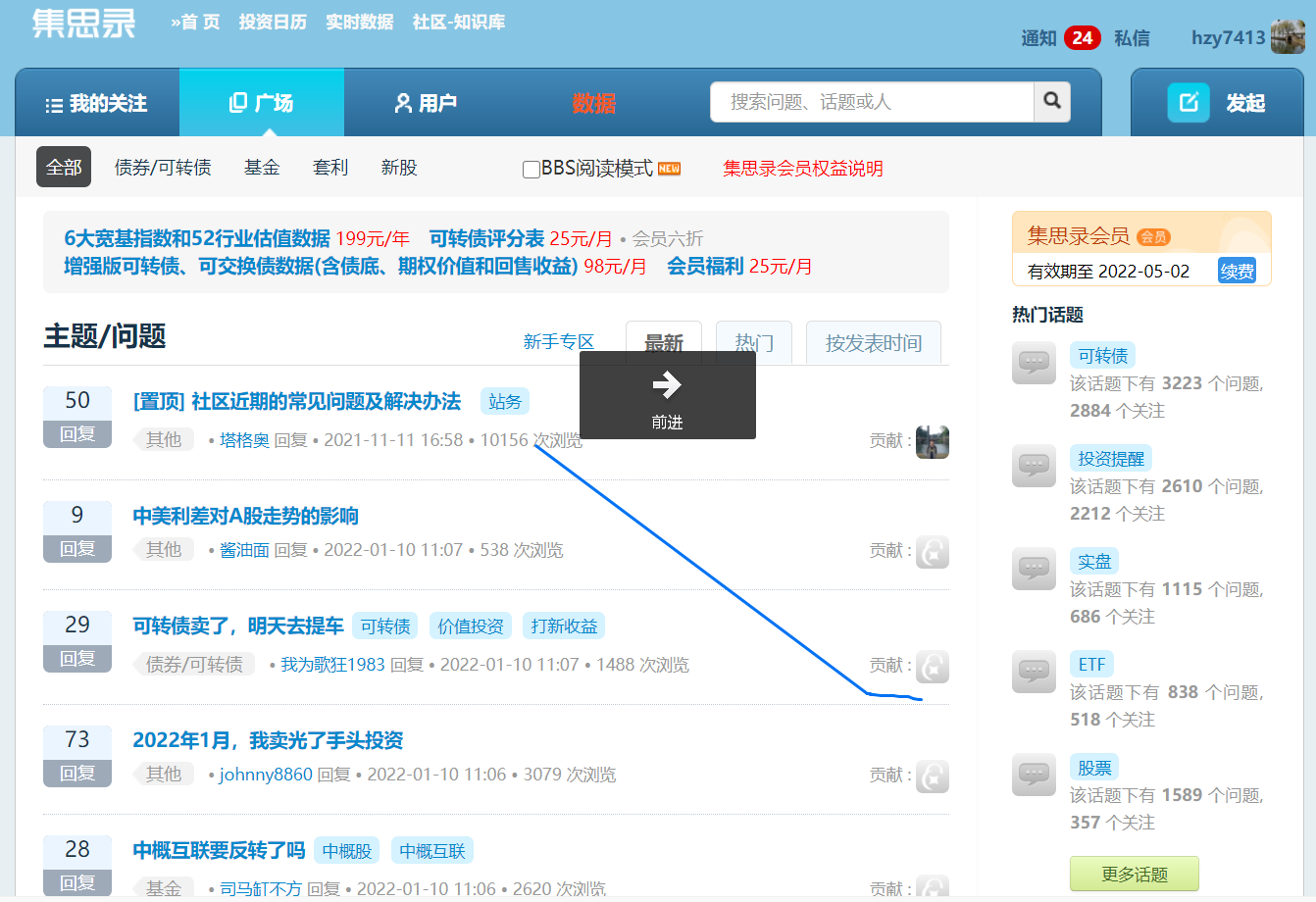The height and width of the screenshot is (902, 1316).
Task: Open contributor avatar for 社区近期的常见问题 post
Action: (933, 442)
